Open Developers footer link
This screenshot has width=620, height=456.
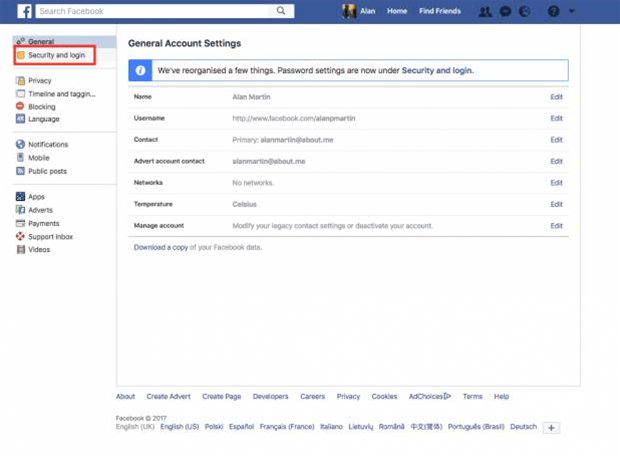click(x=270, y=396)
